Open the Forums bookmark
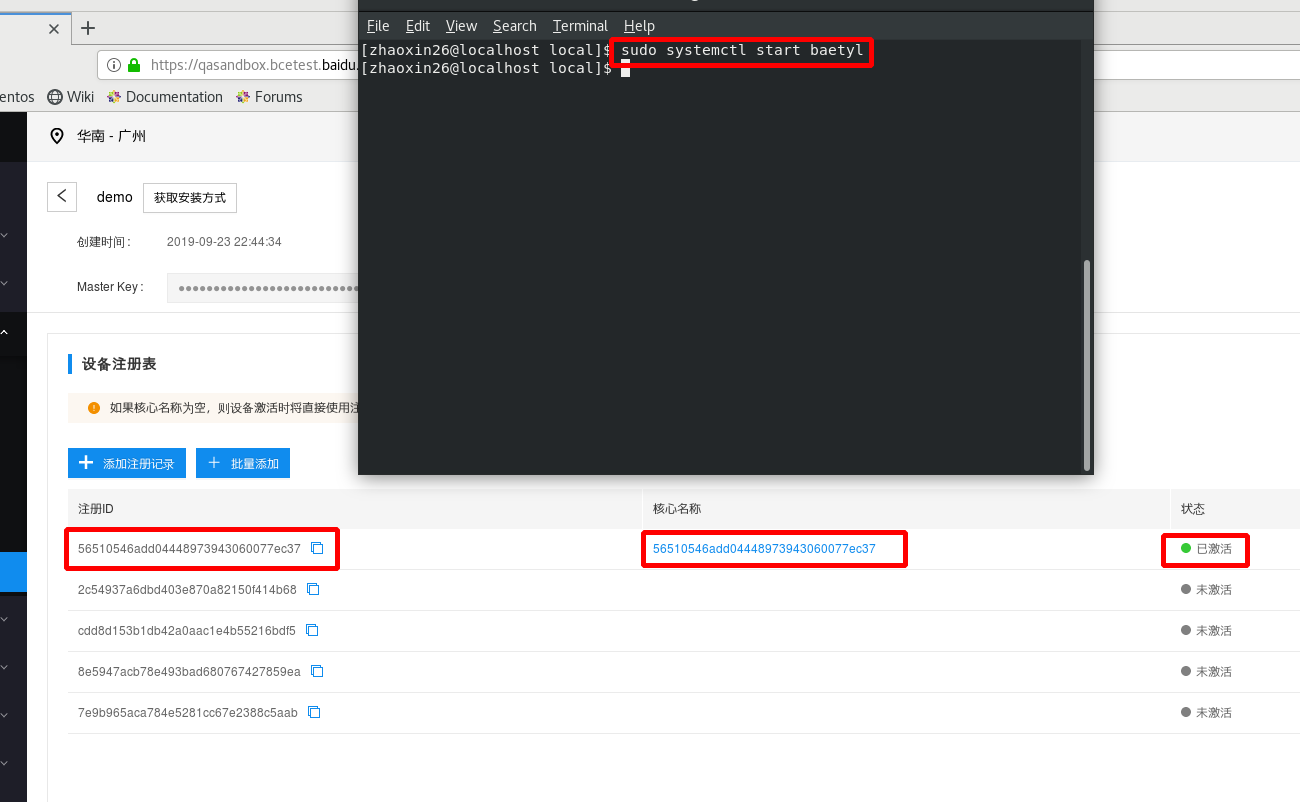The image size is (1300, 802). click(269, 97)
